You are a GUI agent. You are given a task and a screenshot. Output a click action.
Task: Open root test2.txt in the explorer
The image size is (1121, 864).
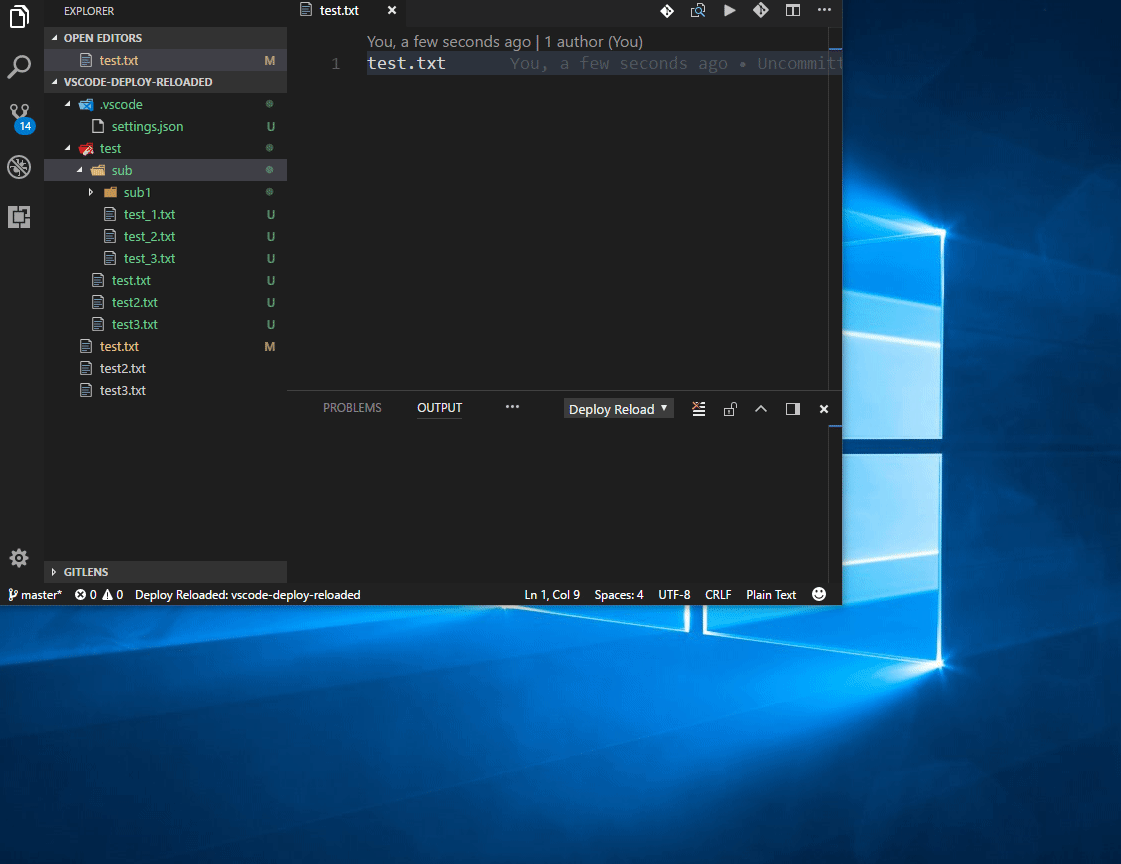click(165, 369)
